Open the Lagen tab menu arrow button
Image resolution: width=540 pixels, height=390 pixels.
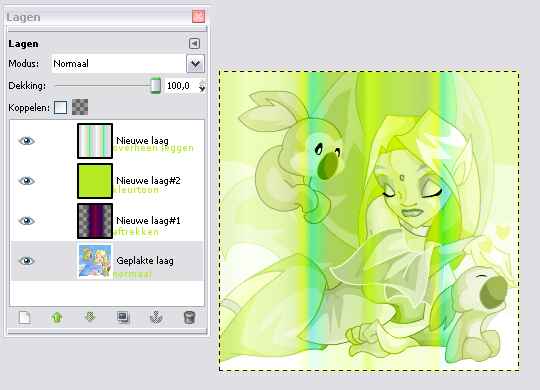pyautogui.click(x=194, y=43)
